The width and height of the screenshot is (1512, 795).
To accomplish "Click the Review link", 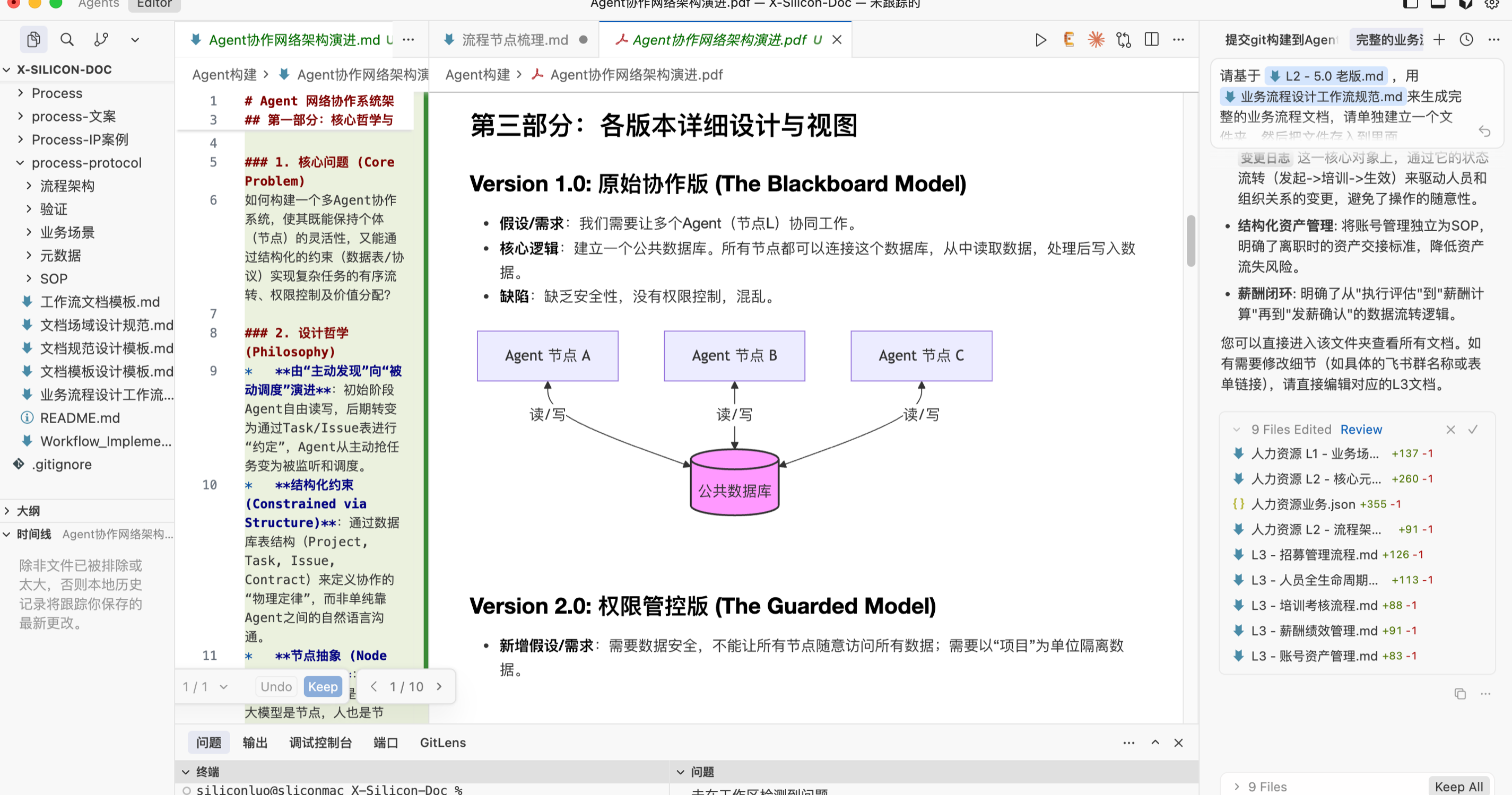I will click(1361, 430).
